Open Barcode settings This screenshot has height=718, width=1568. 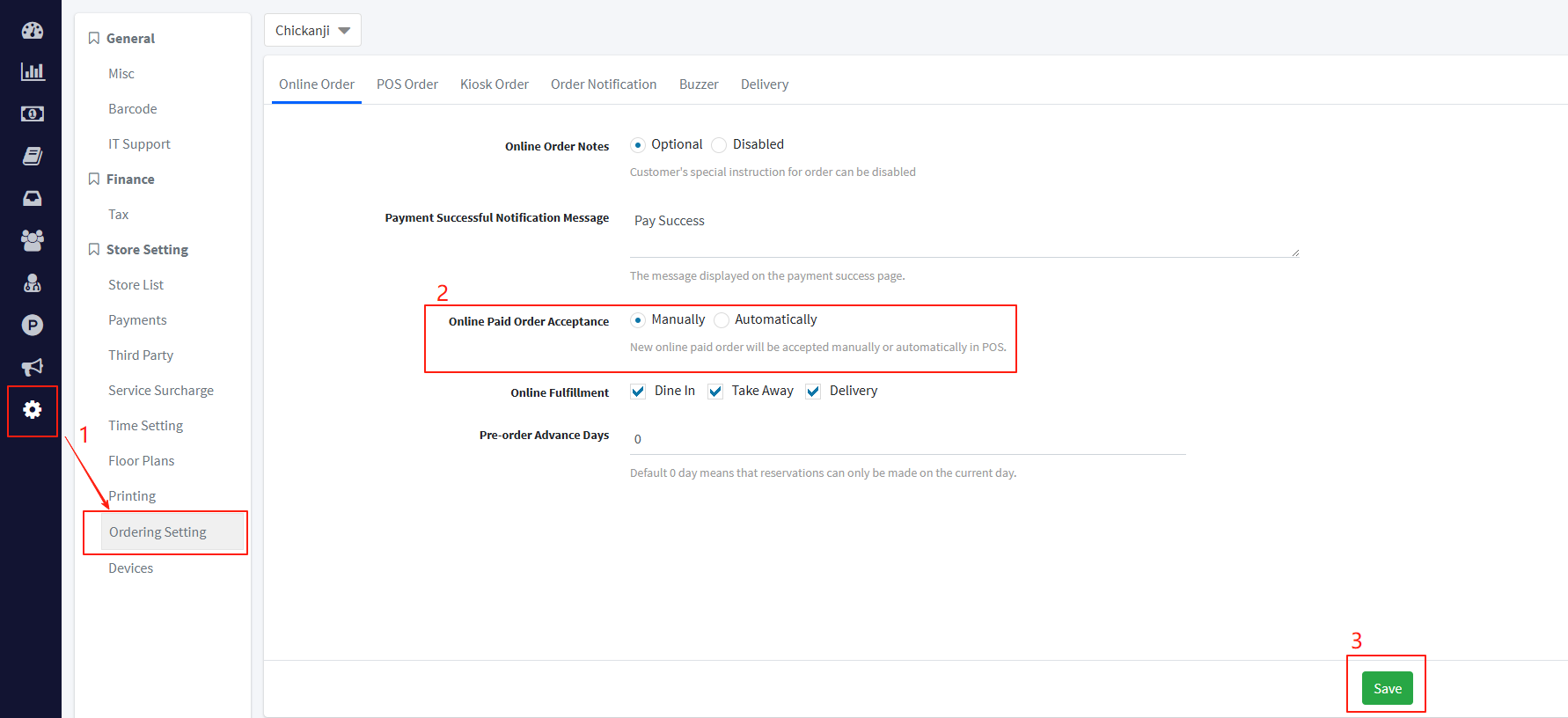pyautogui.click(x=133, y=108)
